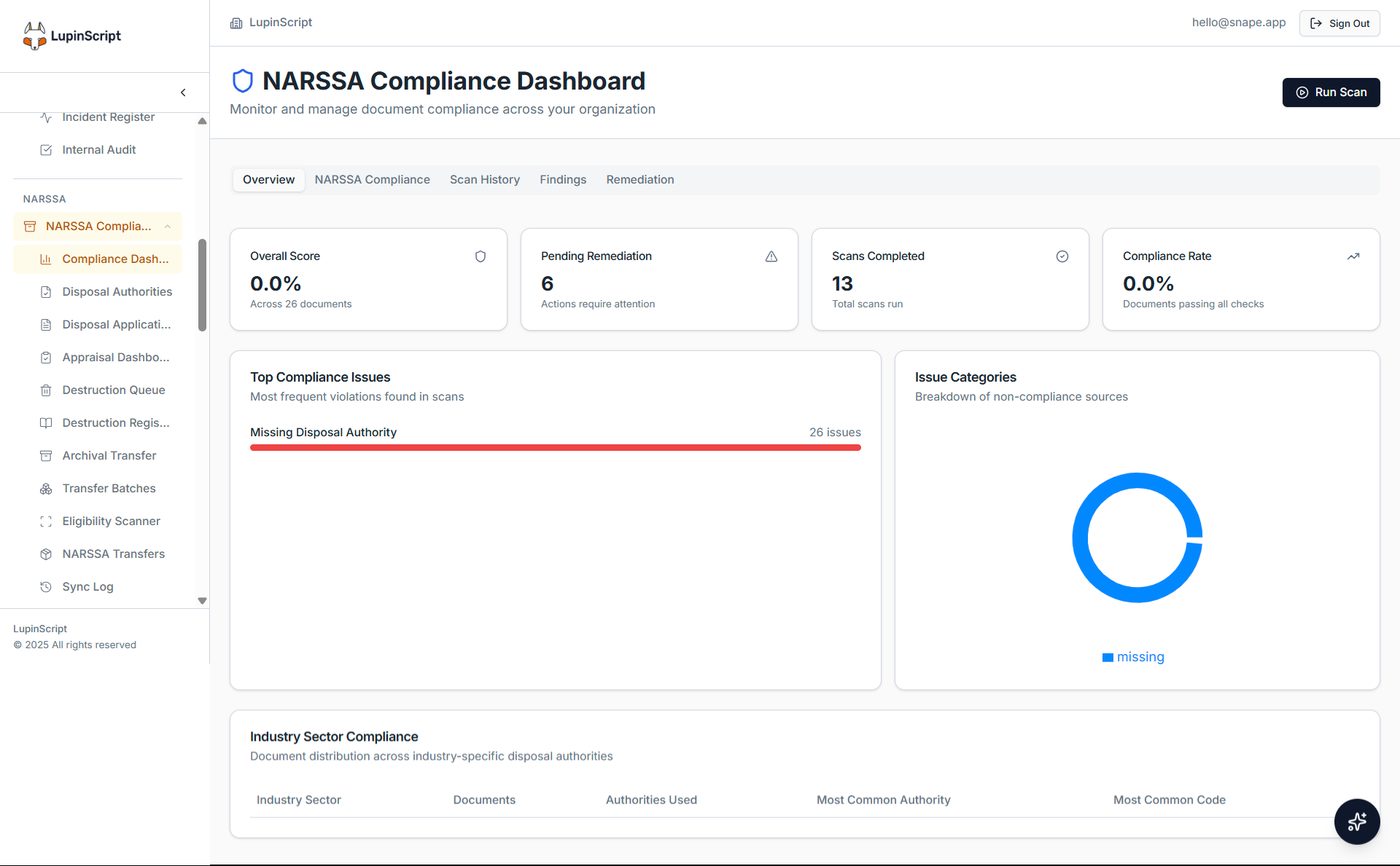The image size is (1400, 866).
Task: Click the Destruction Register book icon
Action: (x=45, y=423)
